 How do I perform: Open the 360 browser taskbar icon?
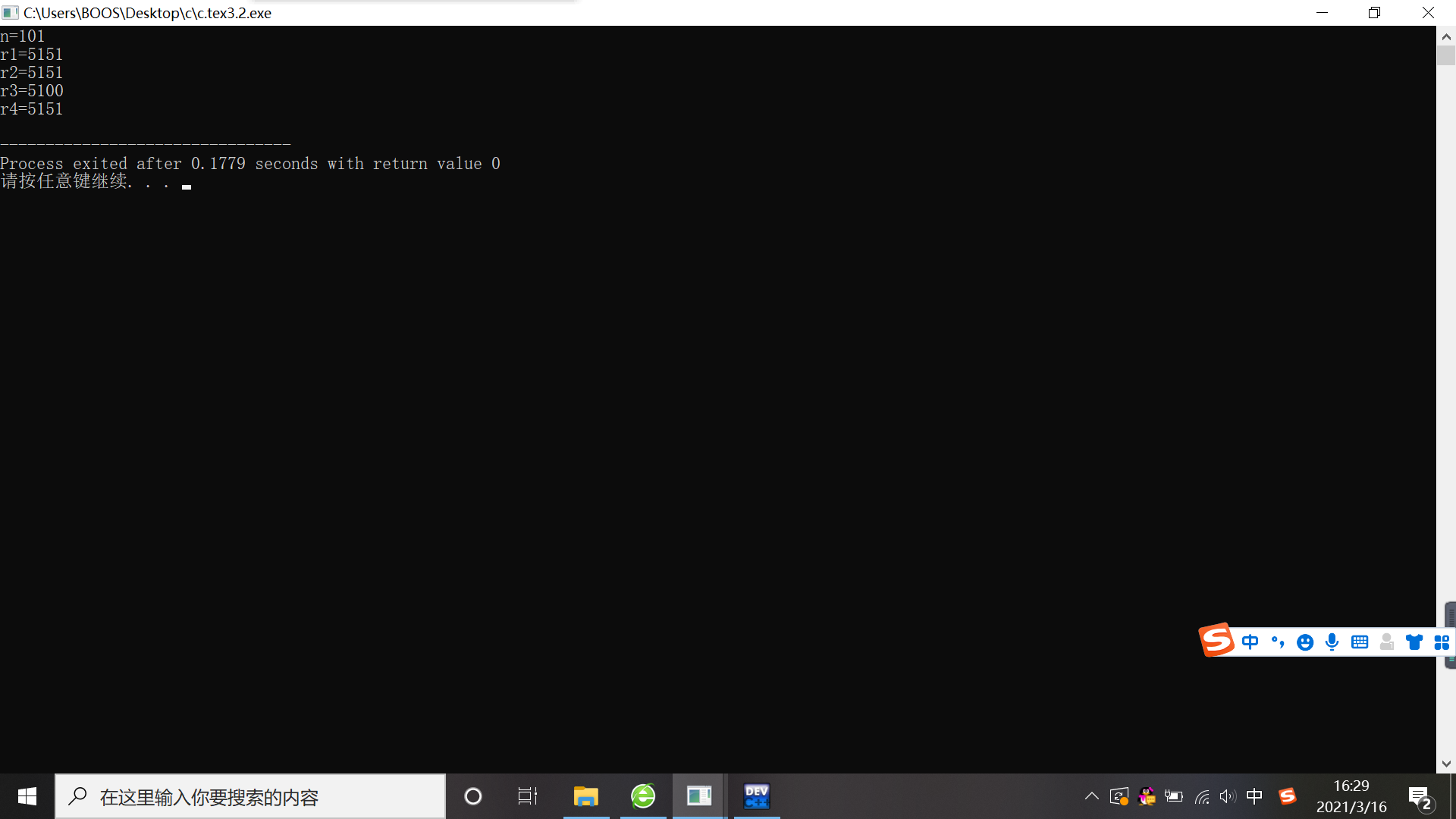643,796
